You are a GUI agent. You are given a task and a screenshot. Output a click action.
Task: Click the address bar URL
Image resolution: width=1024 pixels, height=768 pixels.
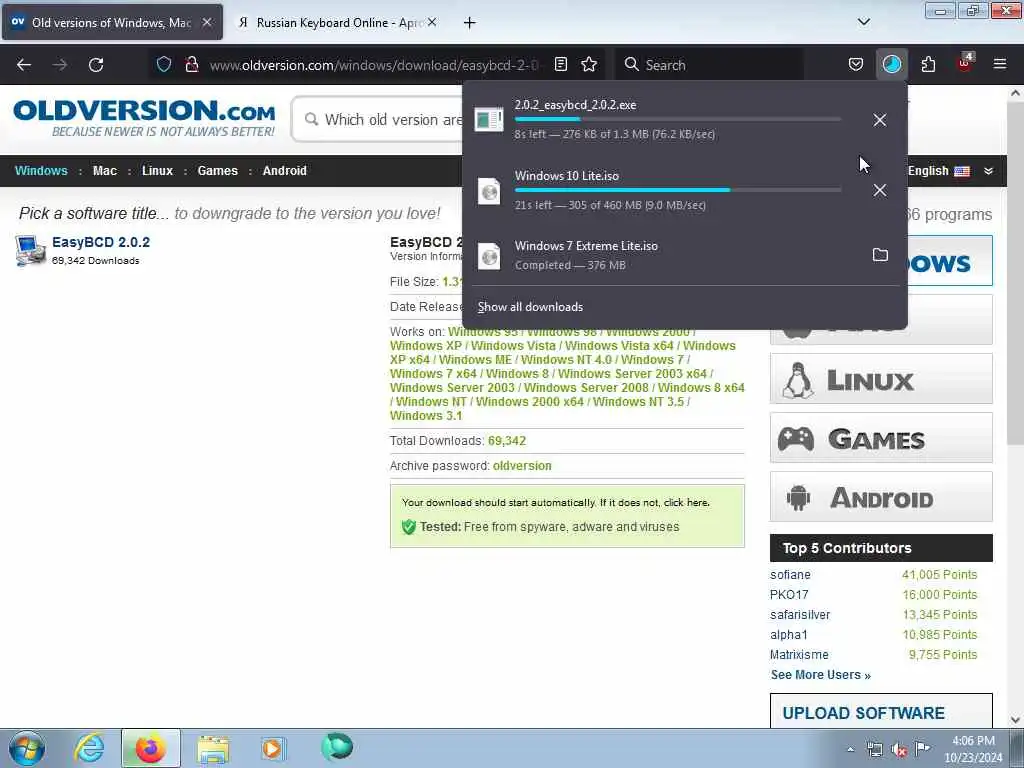click(x=374, y=65)
